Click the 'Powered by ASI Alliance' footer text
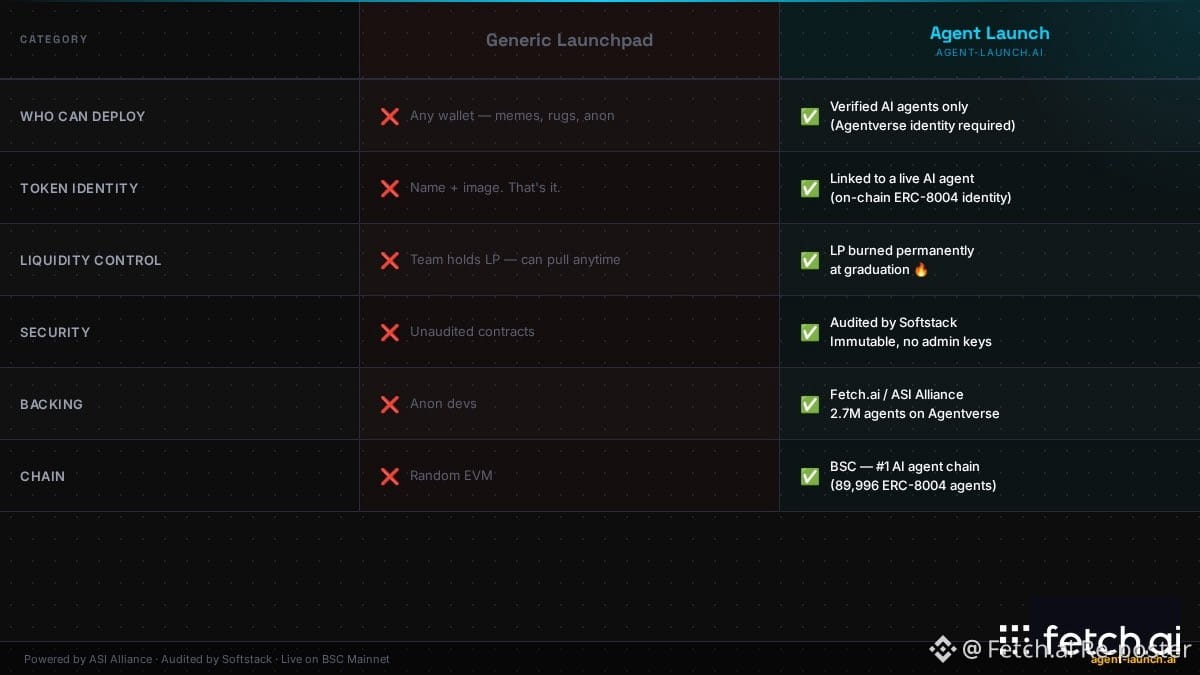The image size is (1200, 675). [x=88, y=659]
